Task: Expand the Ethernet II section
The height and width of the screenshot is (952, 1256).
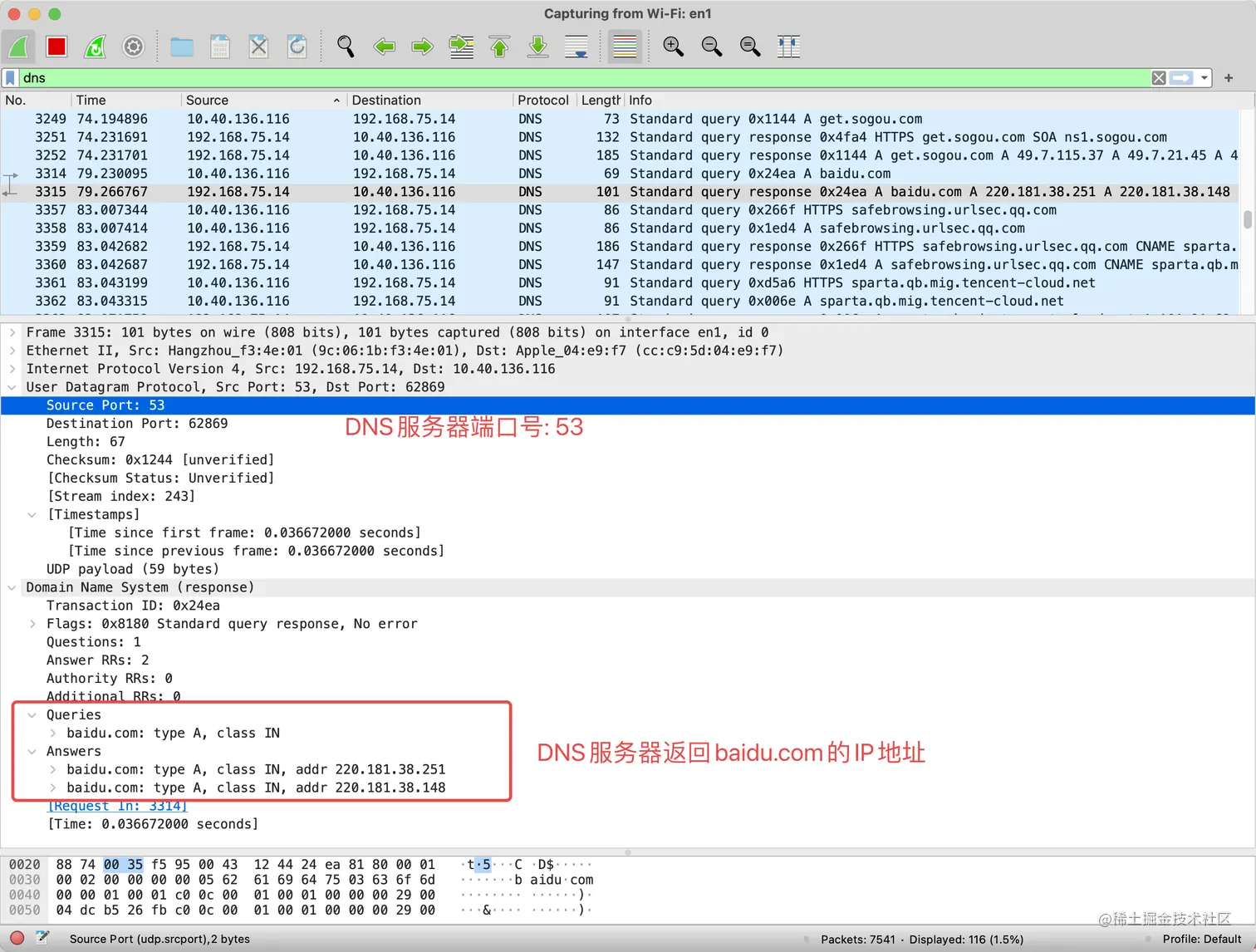Action: (12, 351)
